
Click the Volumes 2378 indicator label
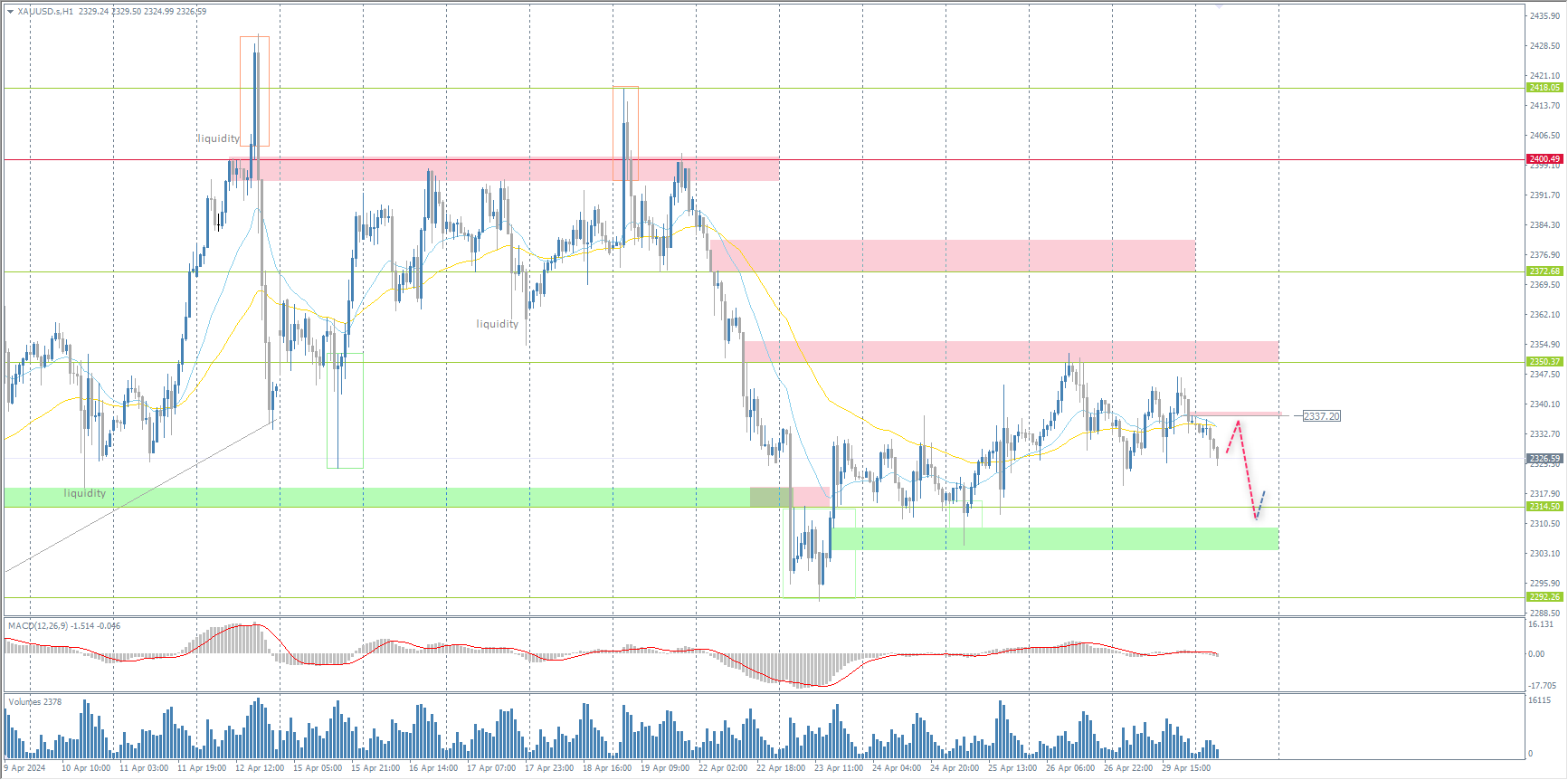click(x=35, y=702)
